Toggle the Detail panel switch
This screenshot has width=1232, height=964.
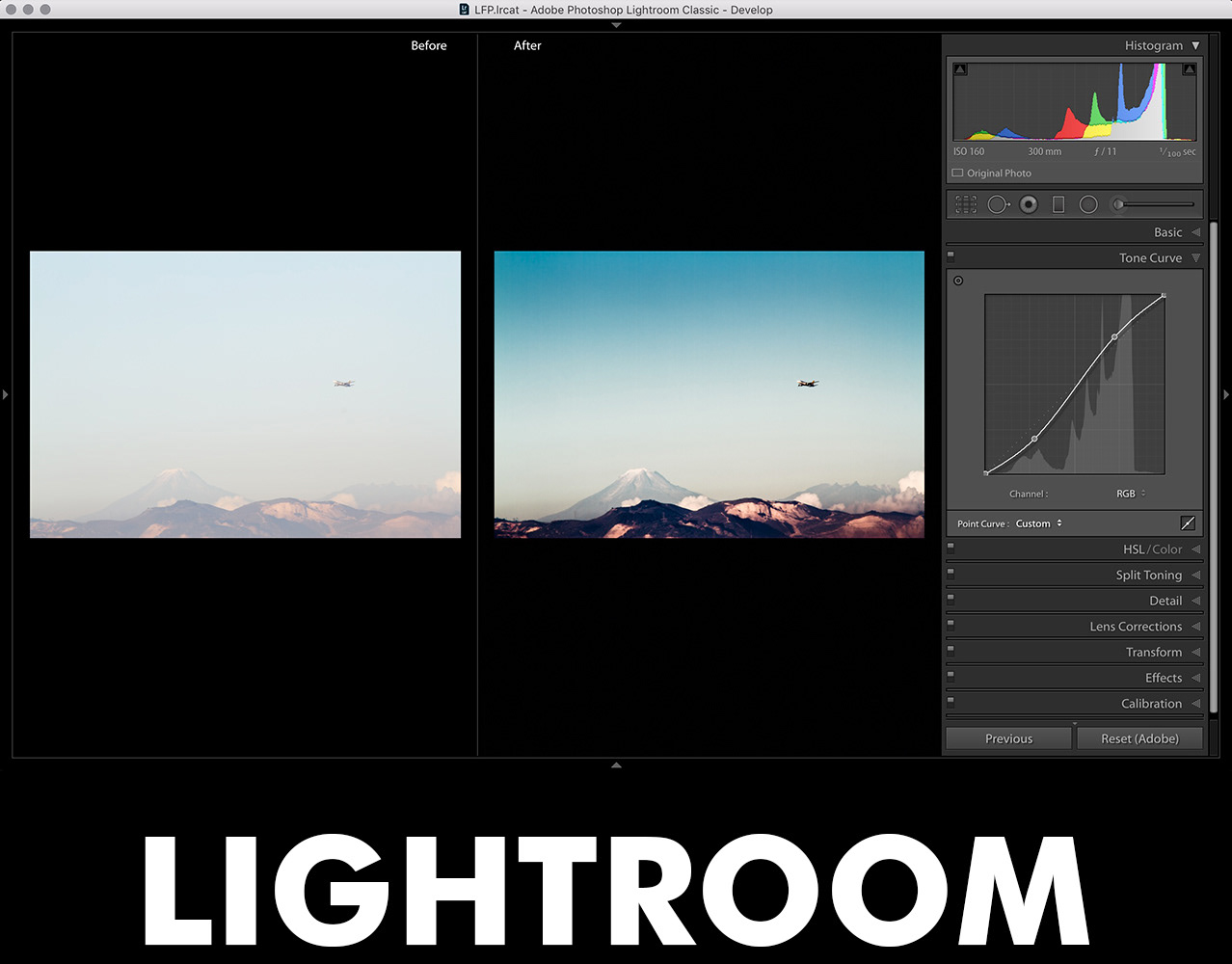(951, 599)
